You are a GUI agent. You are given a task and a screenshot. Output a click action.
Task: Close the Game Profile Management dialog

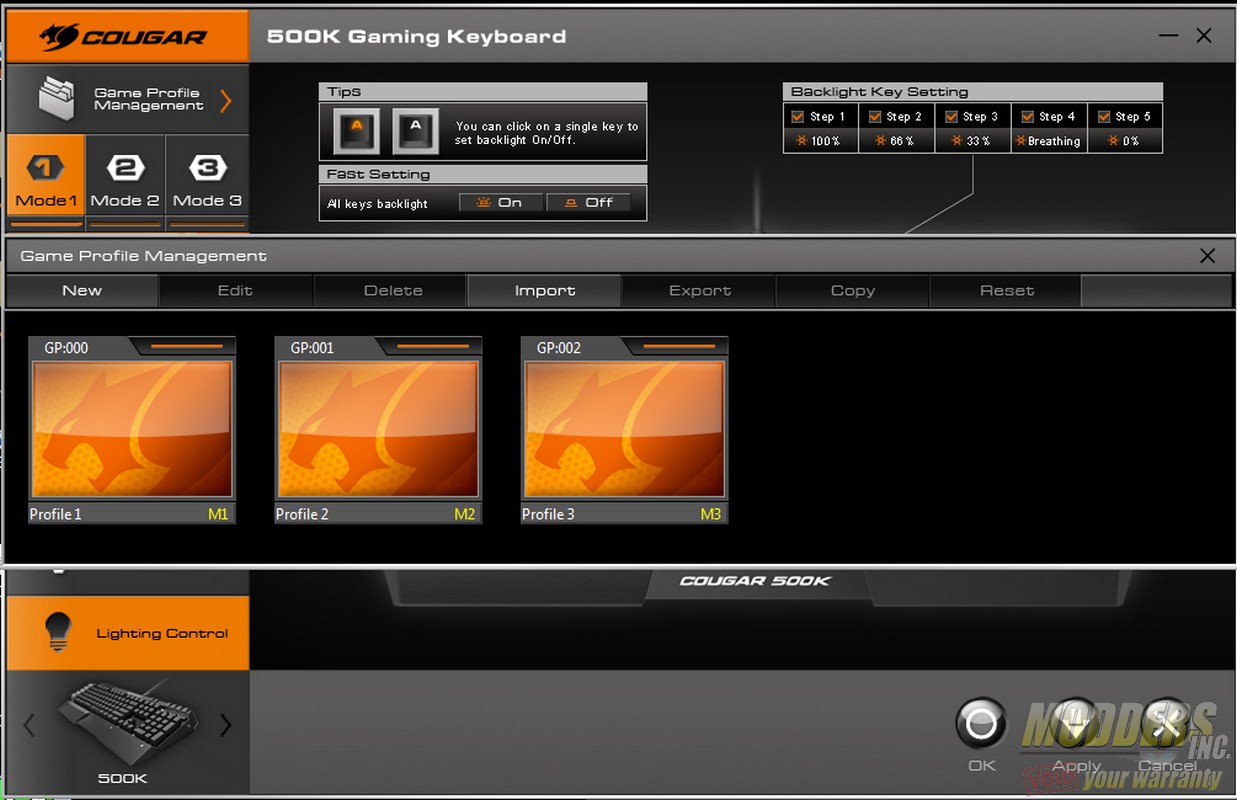click(1207, 256)
